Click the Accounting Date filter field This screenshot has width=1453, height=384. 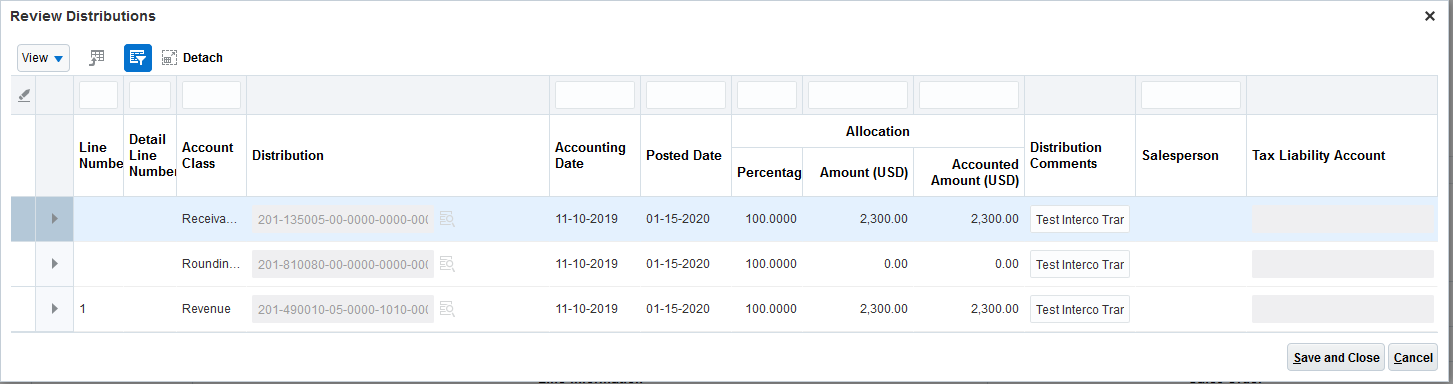pos(595,95)
